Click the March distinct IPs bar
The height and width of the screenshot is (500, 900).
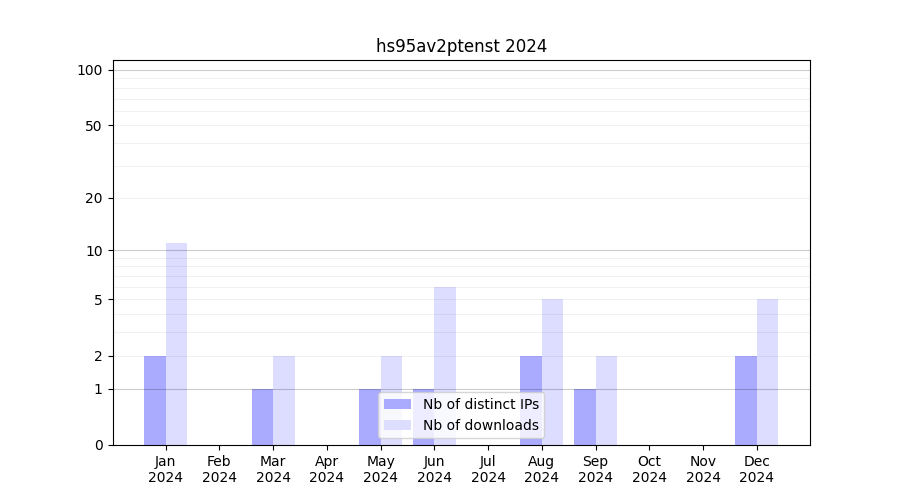[262, 417]
